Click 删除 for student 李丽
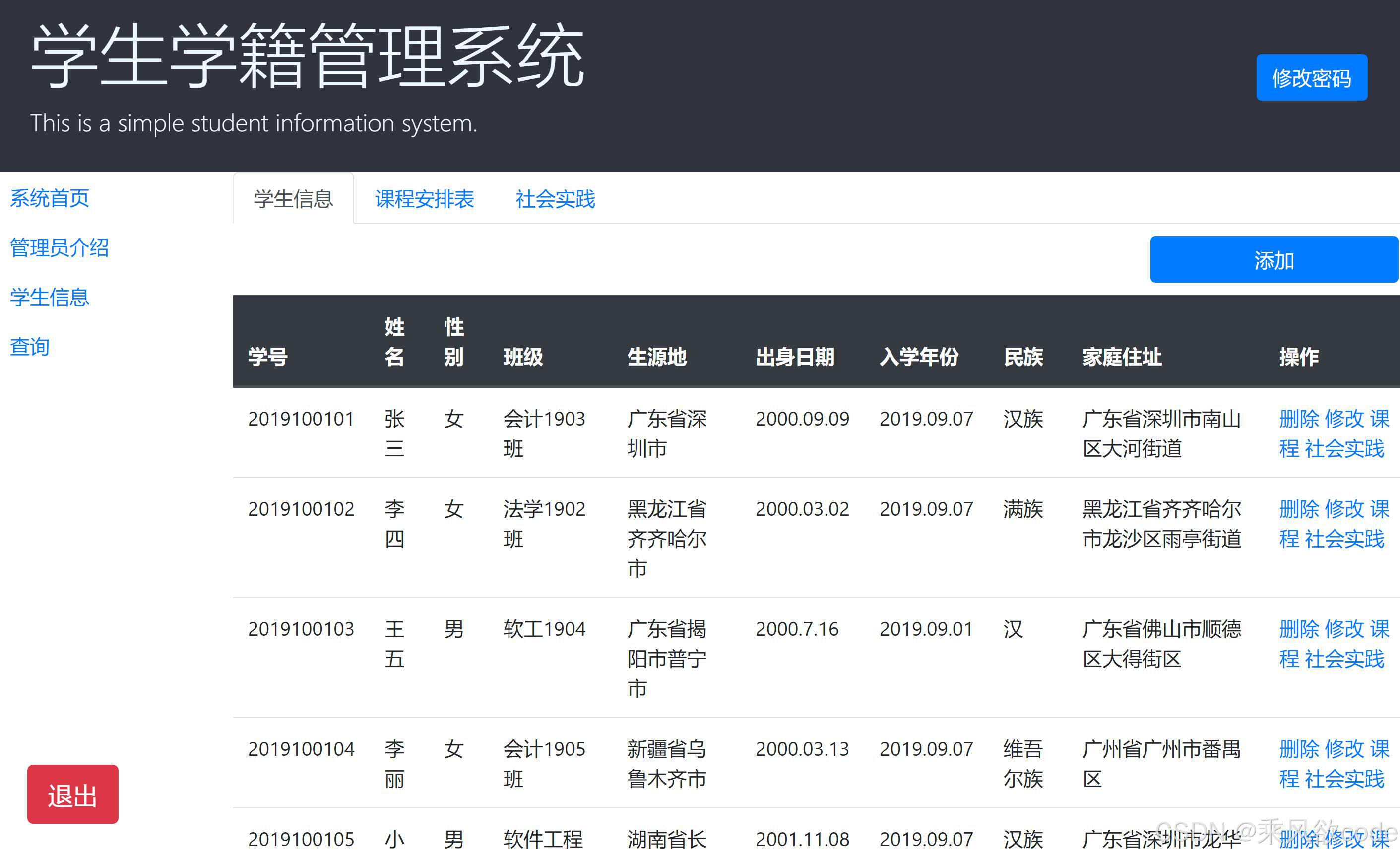The width and height of the screenshot is (1400, 856). coord(1298,749)
